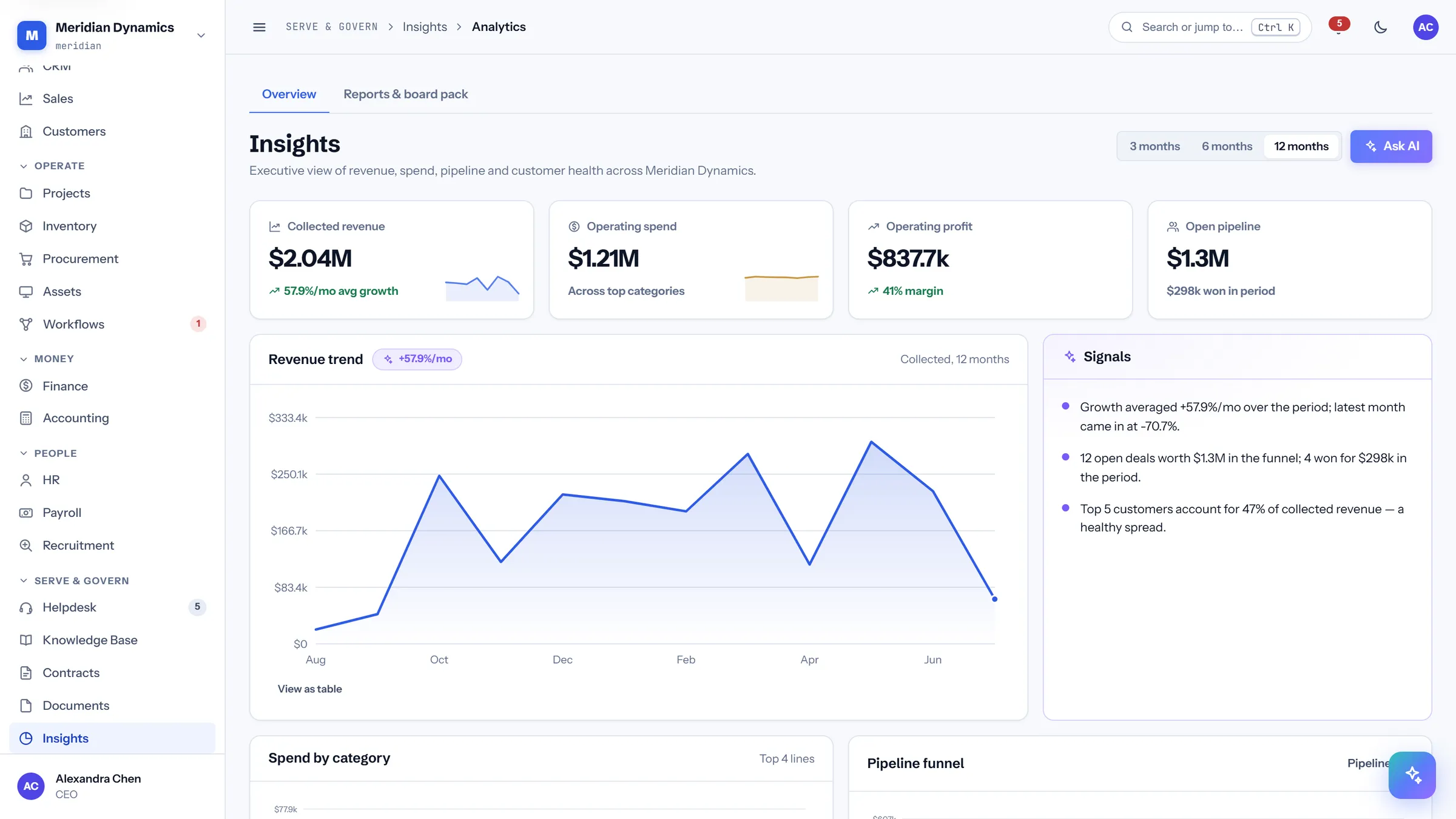Open the Workflows menu item

112,325
